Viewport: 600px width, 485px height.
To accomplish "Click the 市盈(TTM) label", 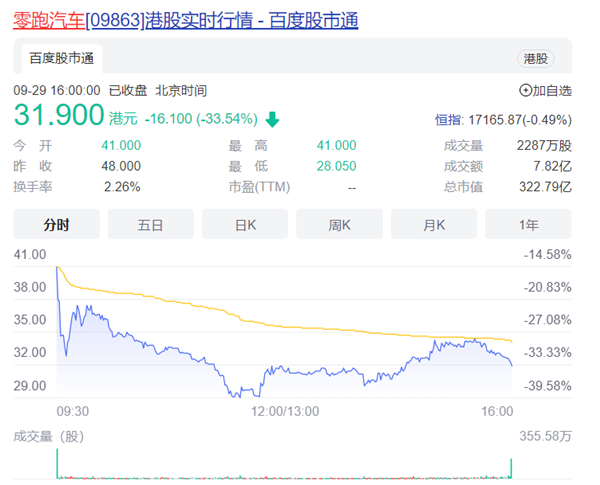I will [259, 187].
